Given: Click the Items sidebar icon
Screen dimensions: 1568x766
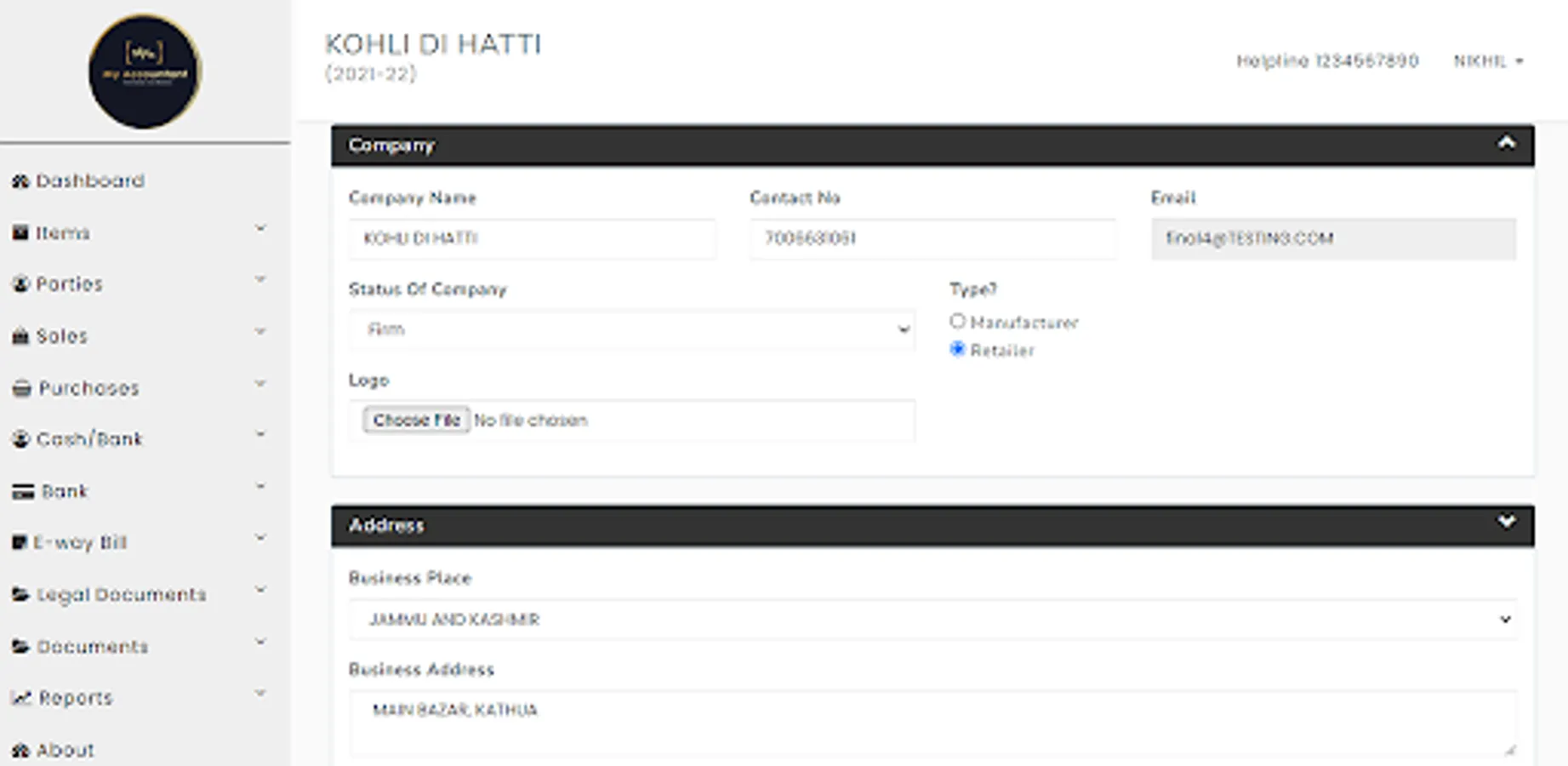Looking at the screenshot, I should pos(20,233).
